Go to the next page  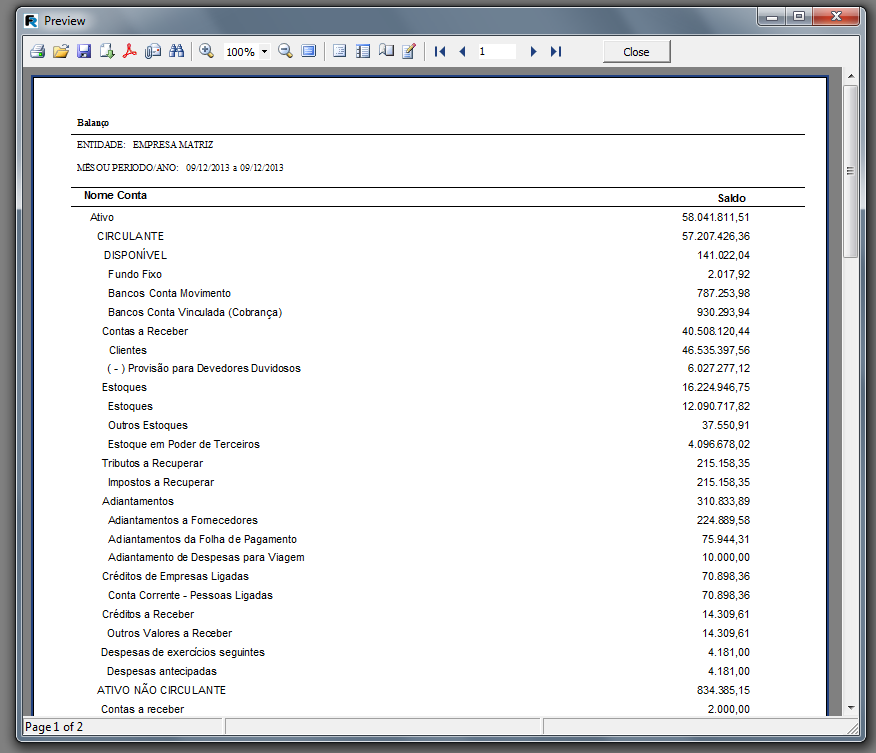pos(533,51)
